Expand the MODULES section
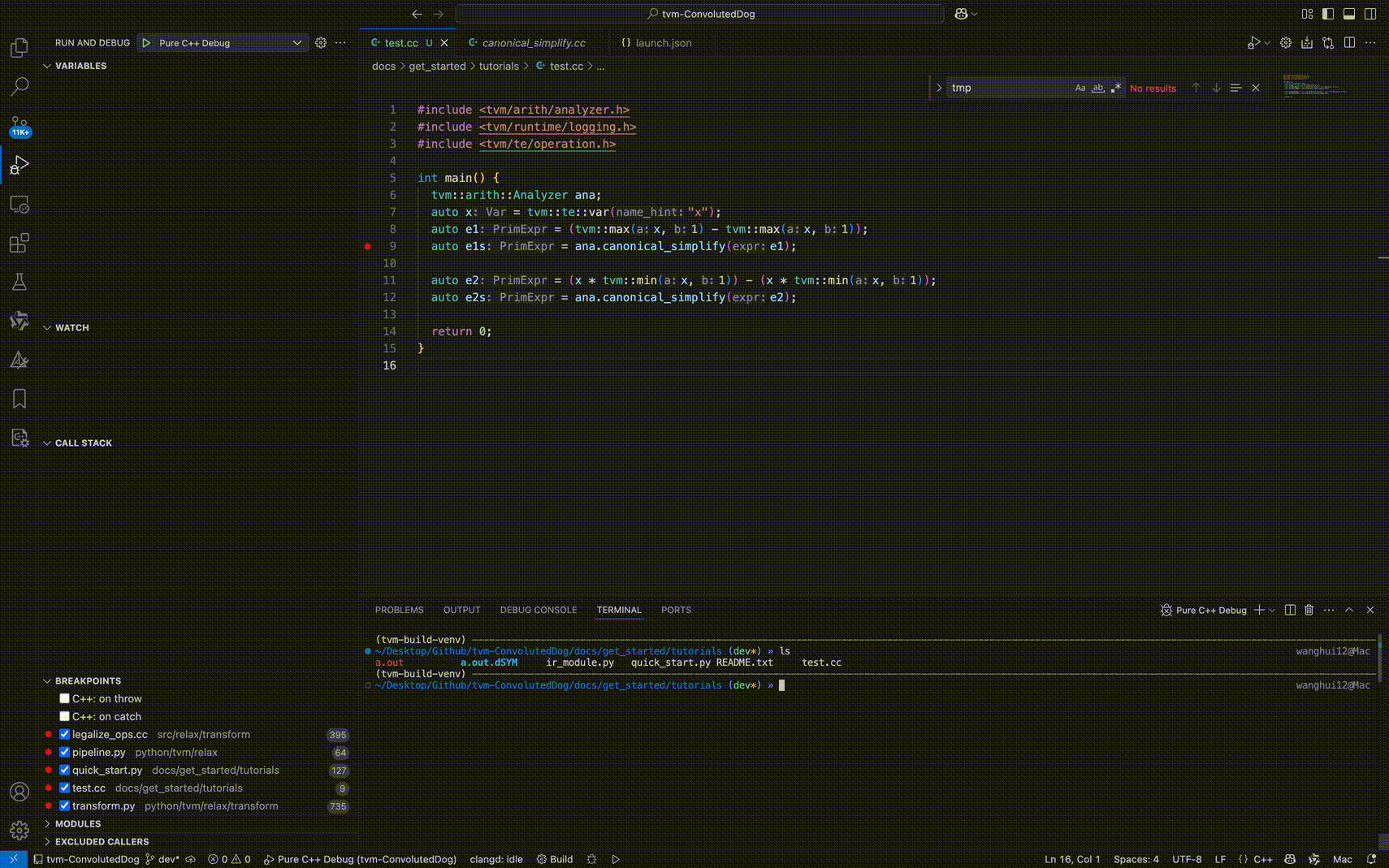This screenshot has height=868, width=1389. click(78, 823)
